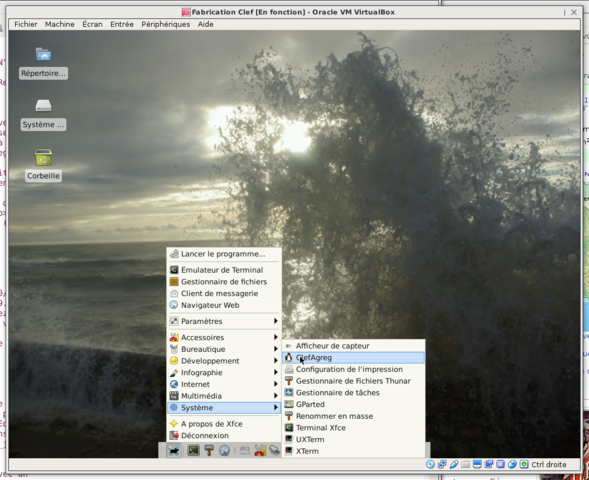The width and height of the screenshot is (589, 480).
Task: Click the Fabrication Clef VirtualBox title bar
Action: pyautogui.click(x=293, y=12)
